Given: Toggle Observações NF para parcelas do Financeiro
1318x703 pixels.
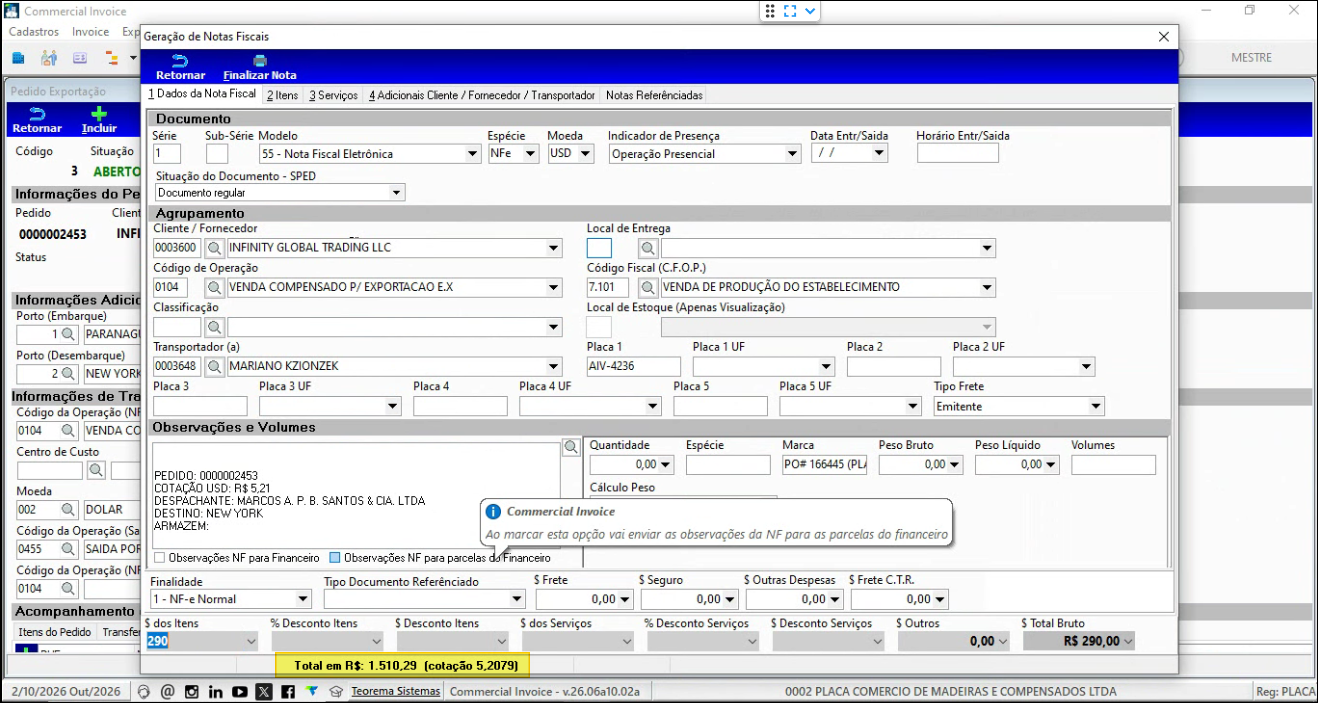Looking at the screenshot, I should pyautogui.click(x=335, y=558).
